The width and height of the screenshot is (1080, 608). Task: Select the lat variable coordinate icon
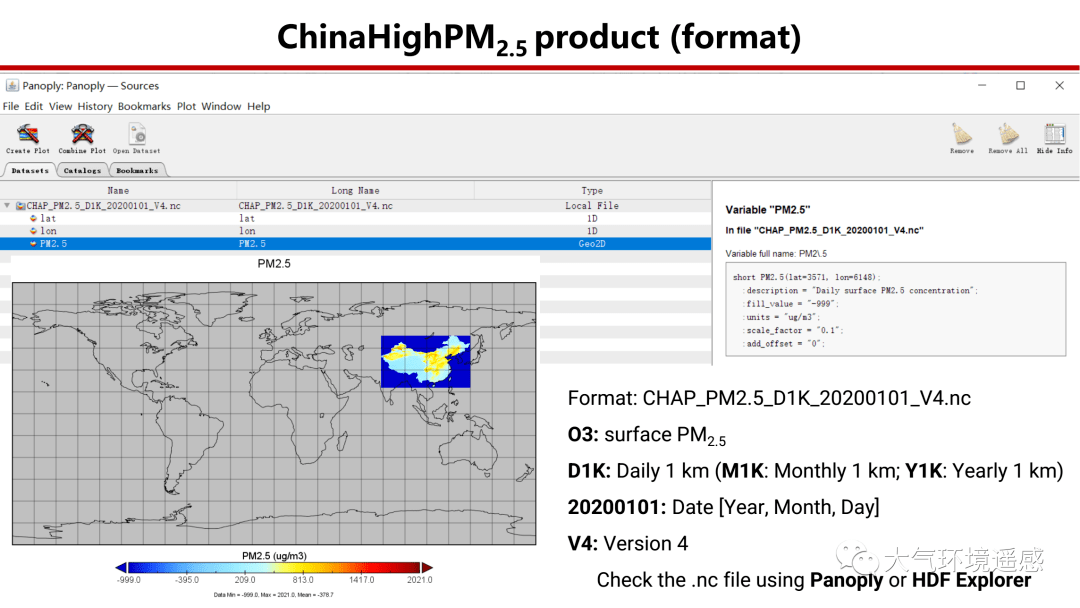(31, 218)
